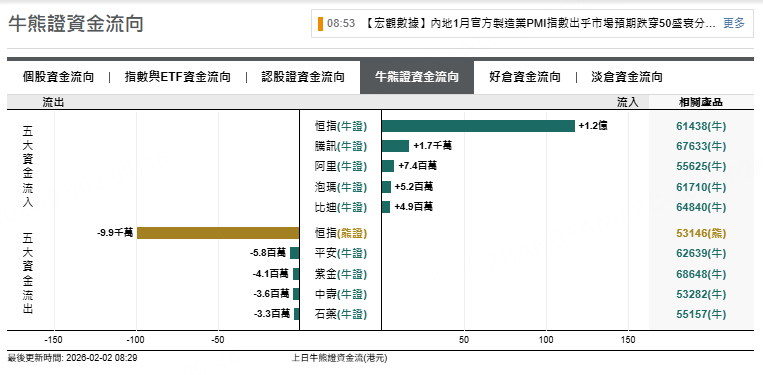Screen dimensions: 763x375
Task: Switch to 指數與ETF資金流向 tab
Action: coord(178,77)
